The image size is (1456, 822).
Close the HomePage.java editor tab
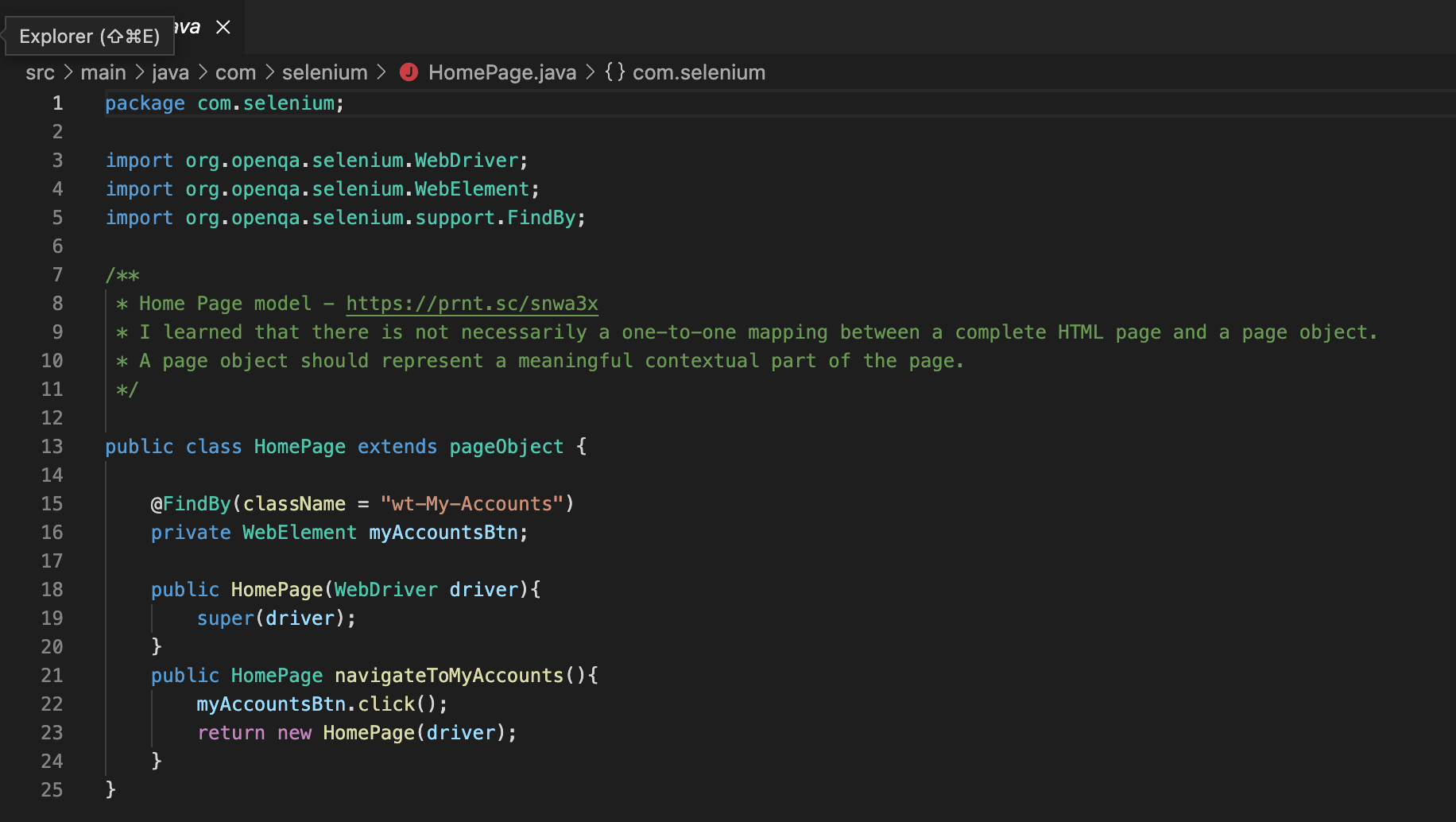coord(223,27)
